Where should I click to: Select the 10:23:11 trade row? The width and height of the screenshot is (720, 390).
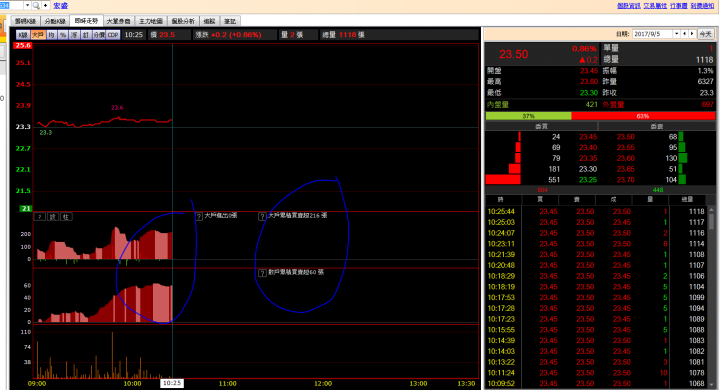coord(596,243)
